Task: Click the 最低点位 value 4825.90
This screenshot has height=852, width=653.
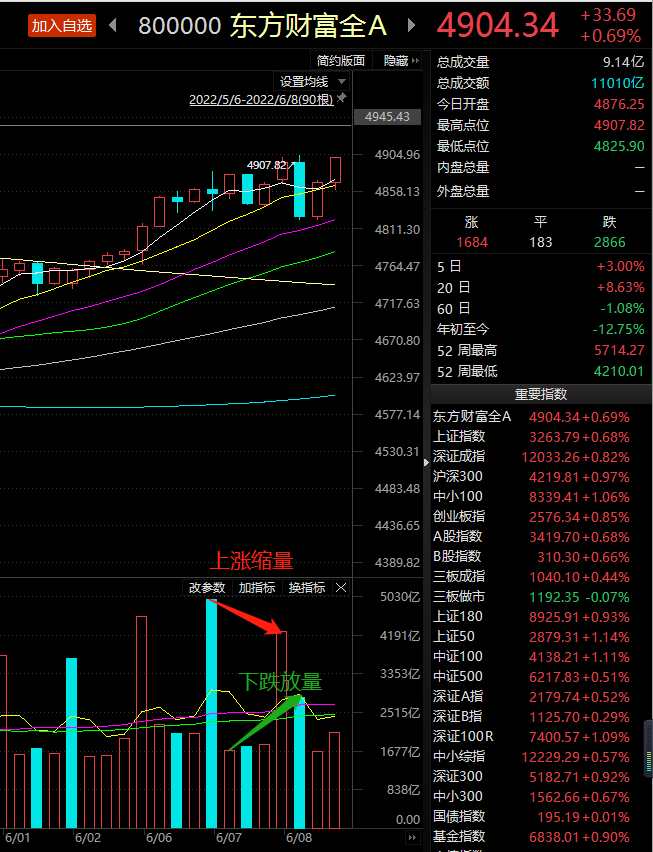Action: [x=619, y=146]
